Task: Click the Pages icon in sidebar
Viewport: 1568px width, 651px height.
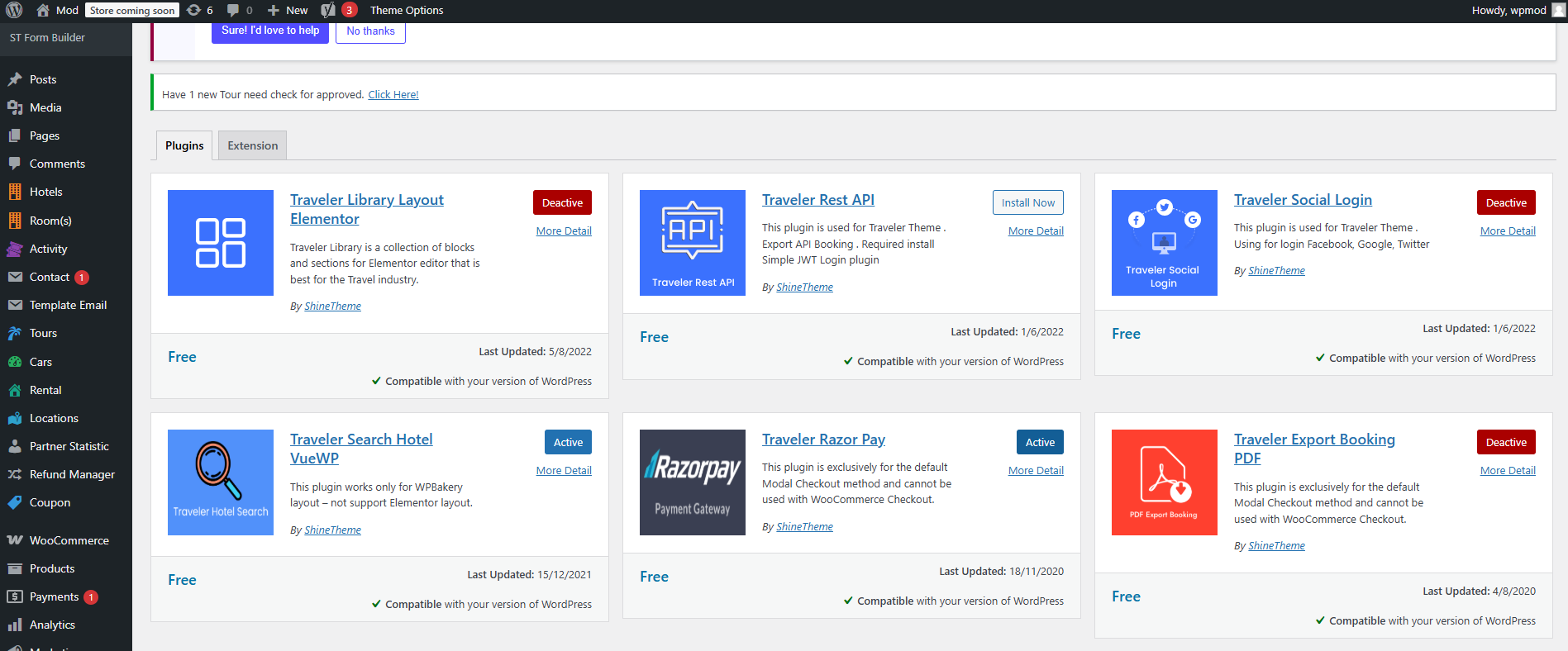Action: pos(15,135)
